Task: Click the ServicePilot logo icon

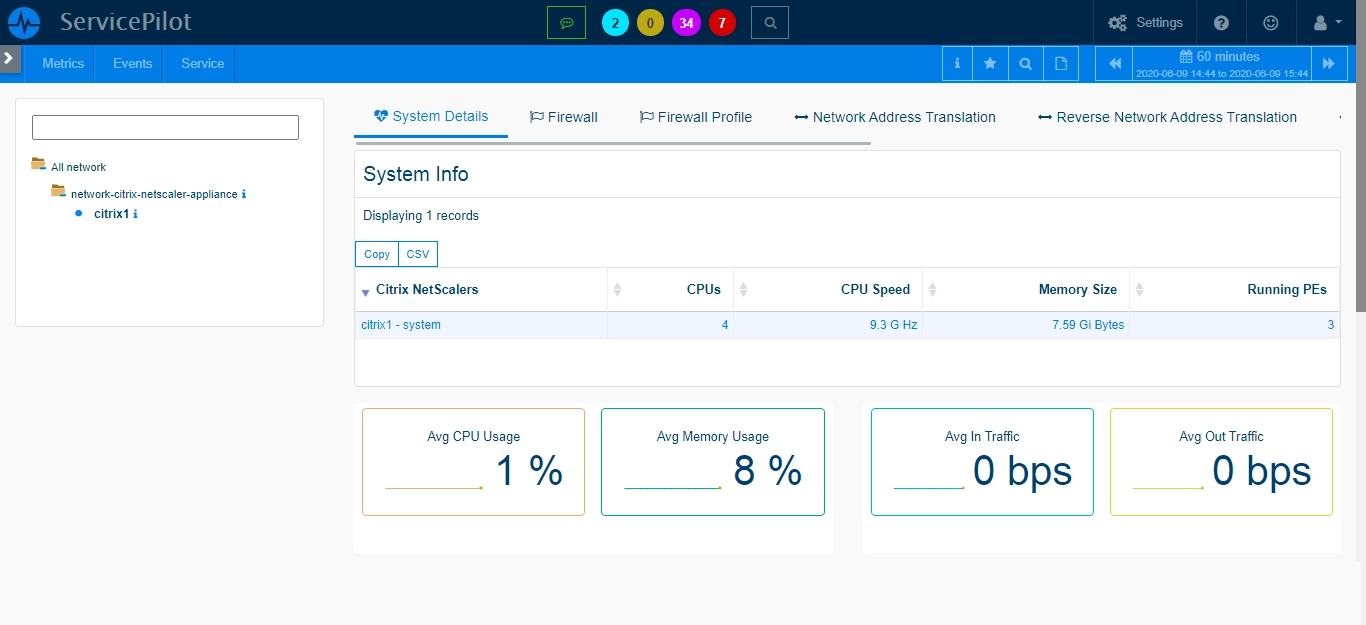Action: [x=24, y=22]
